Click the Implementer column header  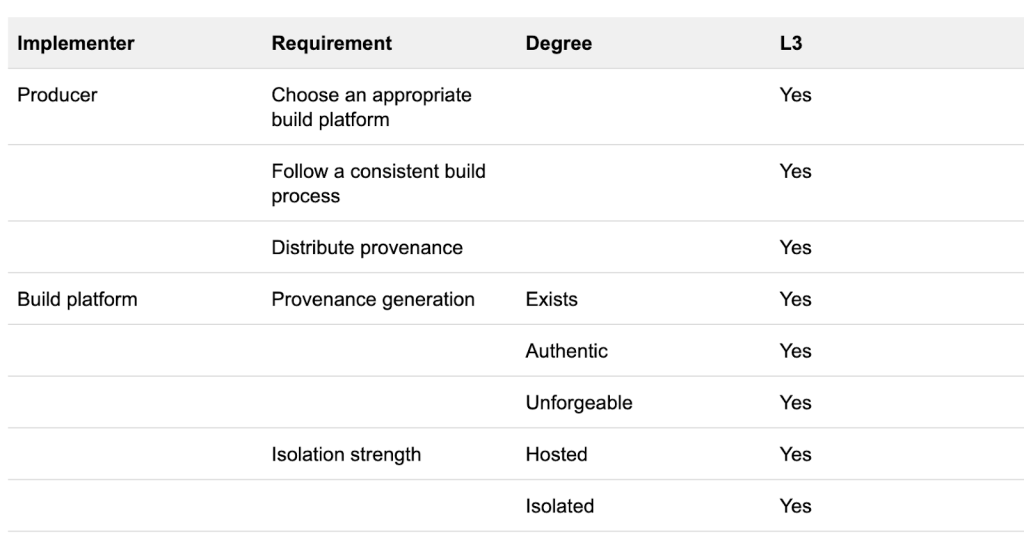[76, 44]
